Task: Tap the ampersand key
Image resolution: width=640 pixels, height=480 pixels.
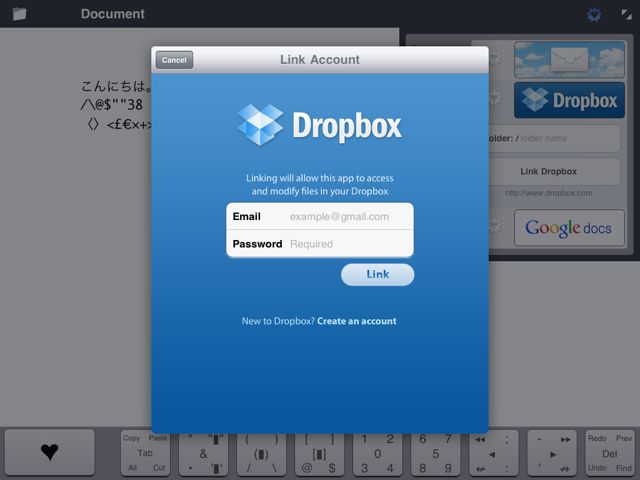Action: 203,453
